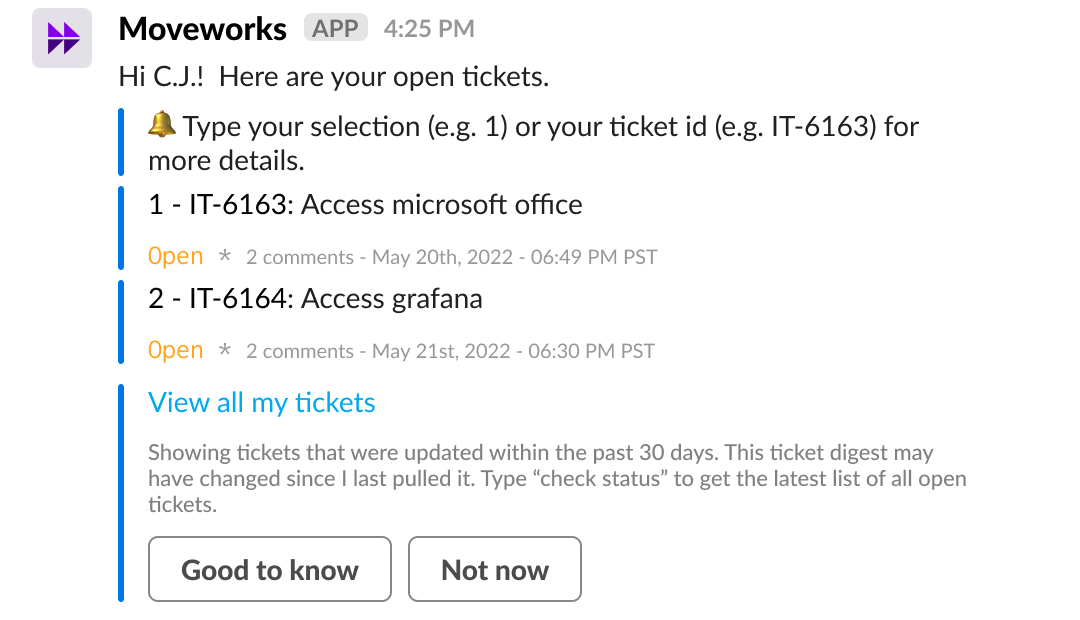Click the bell emoji in the message
1080x620 pixels.
click(162, 126)
